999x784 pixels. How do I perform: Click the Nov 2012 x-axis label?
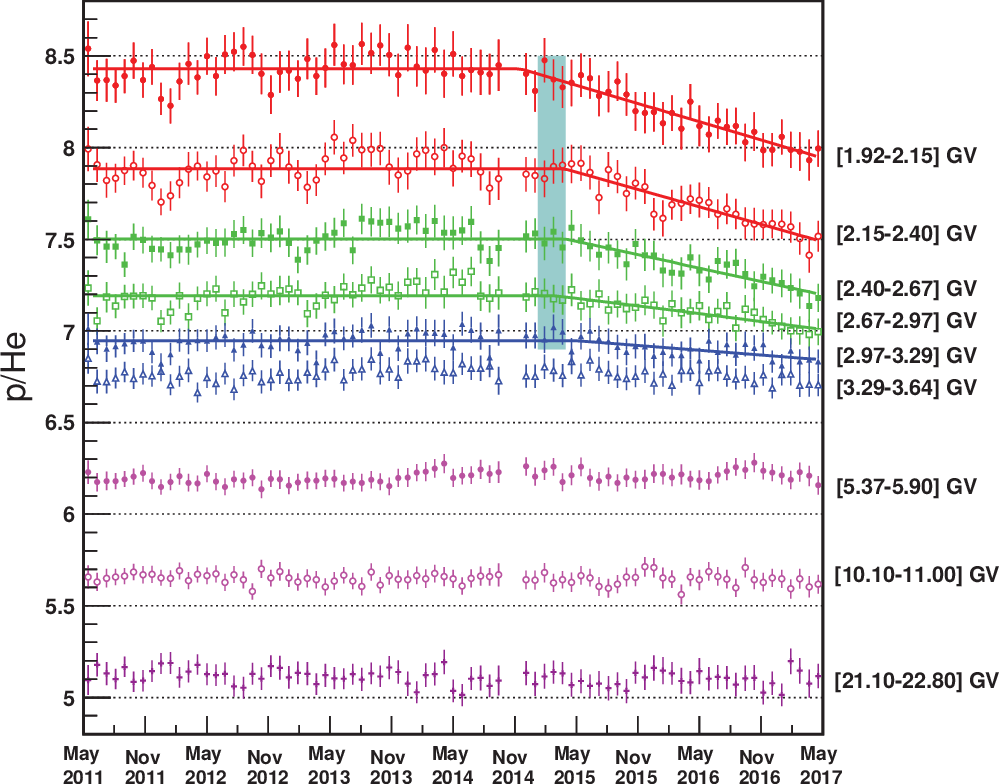point(266,766)
